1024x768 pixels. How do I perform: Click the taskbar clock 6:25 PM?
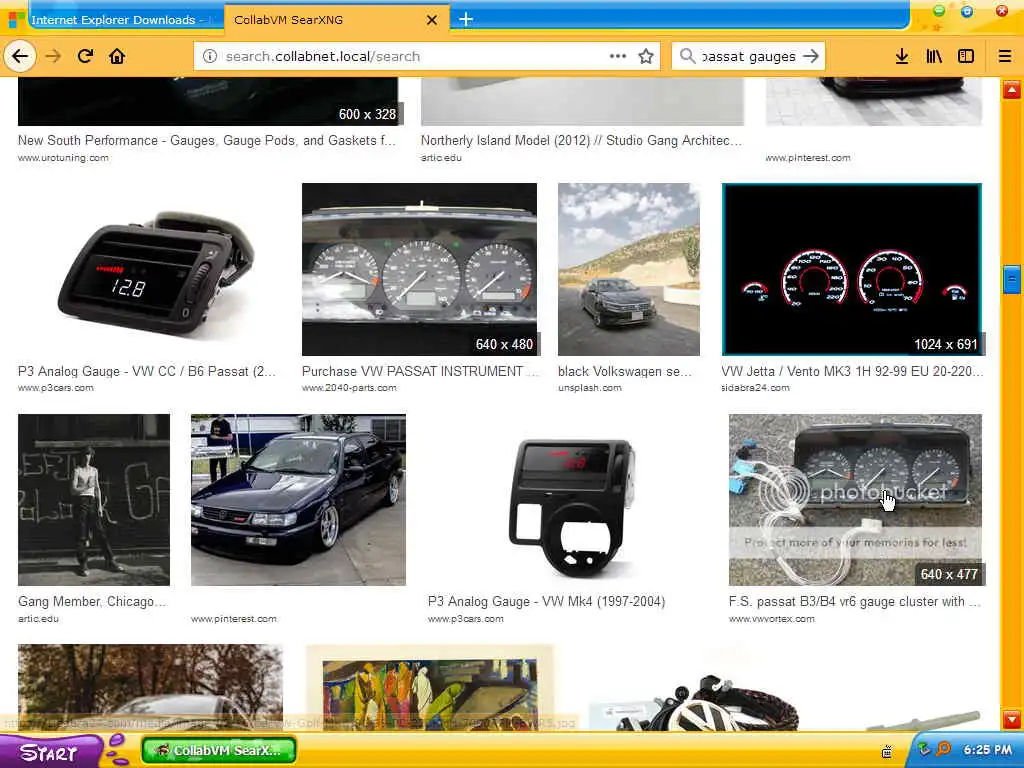click(x=987, y=750)
